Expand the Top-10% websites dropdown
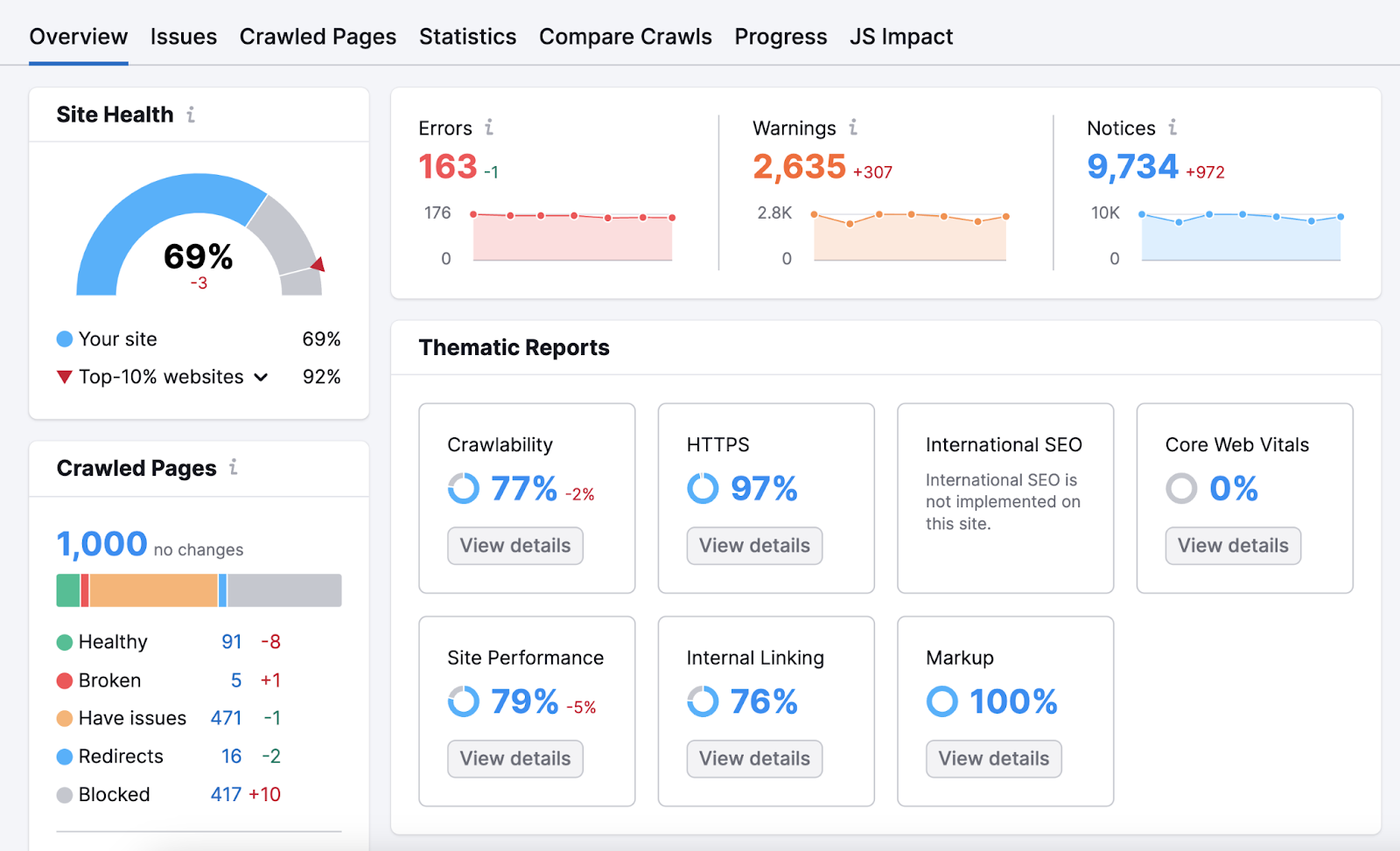Viewport: 1400px width, 851px height. tap(260, 377)
